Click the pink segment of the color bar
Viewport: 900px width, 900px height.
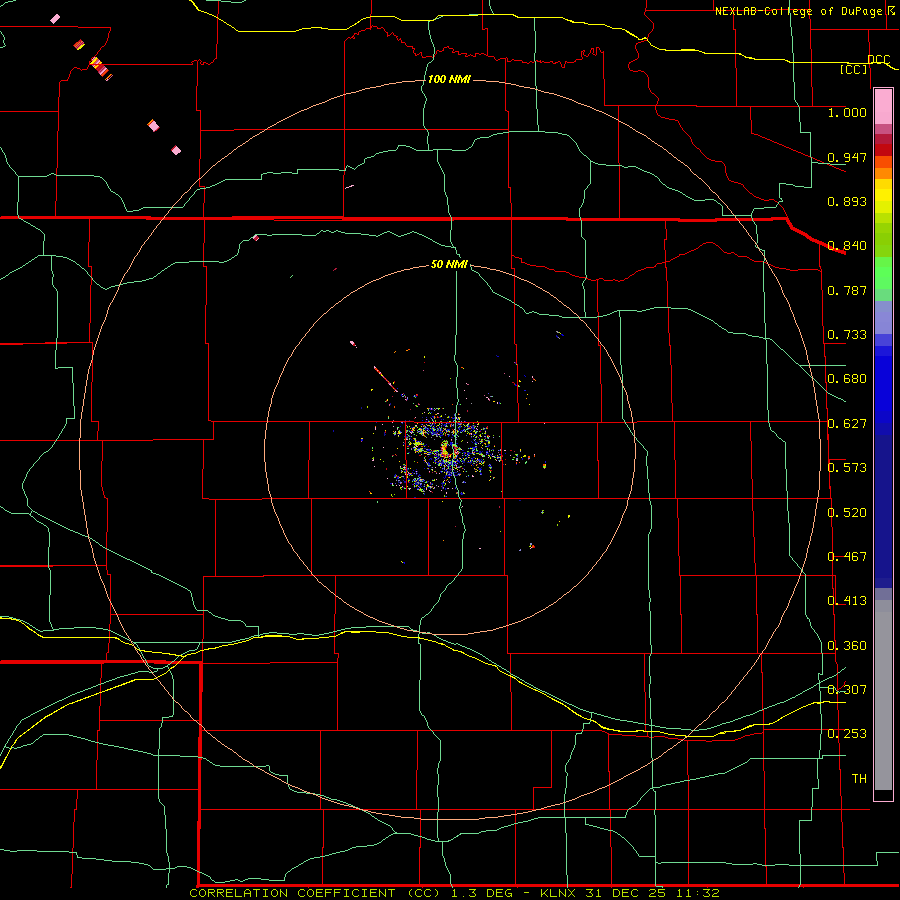(883, 107)
